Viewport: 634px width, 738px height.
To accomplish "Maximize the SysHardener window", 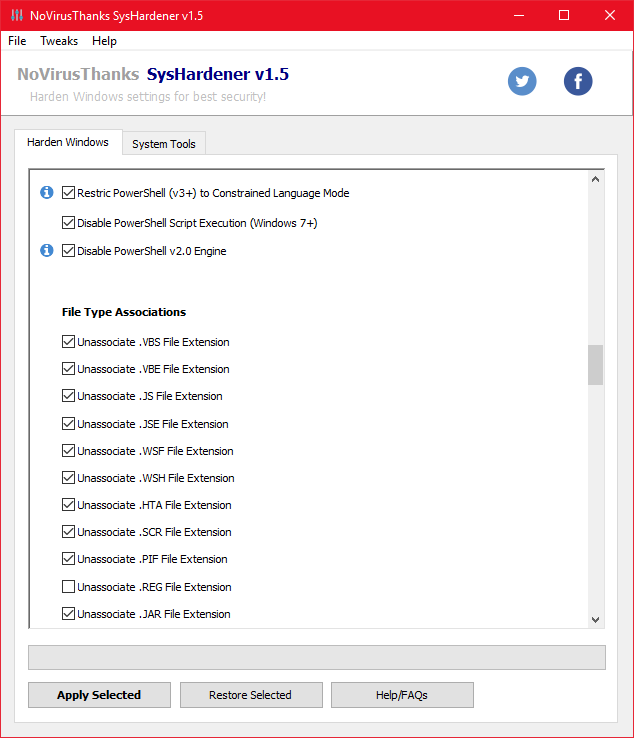I will (564, 15).
